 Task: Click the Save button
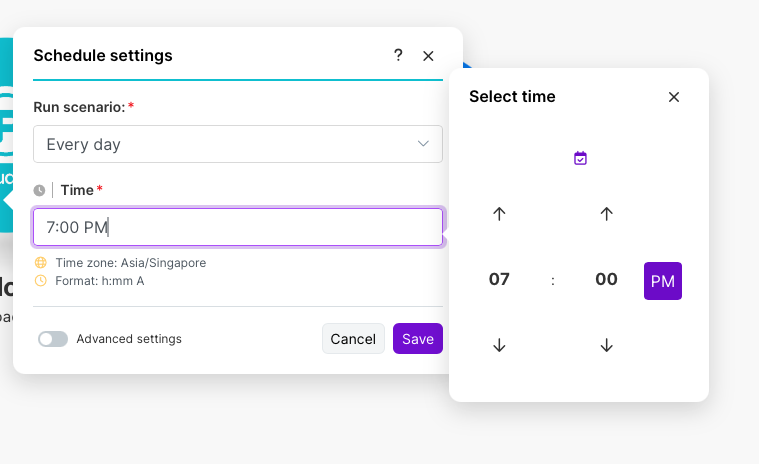click(x=418, y=339)
